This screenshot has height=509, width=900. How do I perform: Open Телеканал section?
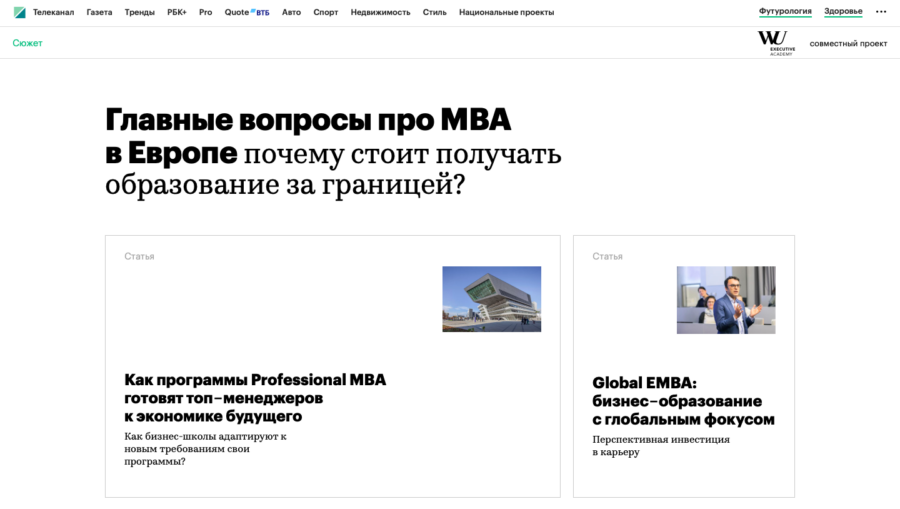(53, 12)
